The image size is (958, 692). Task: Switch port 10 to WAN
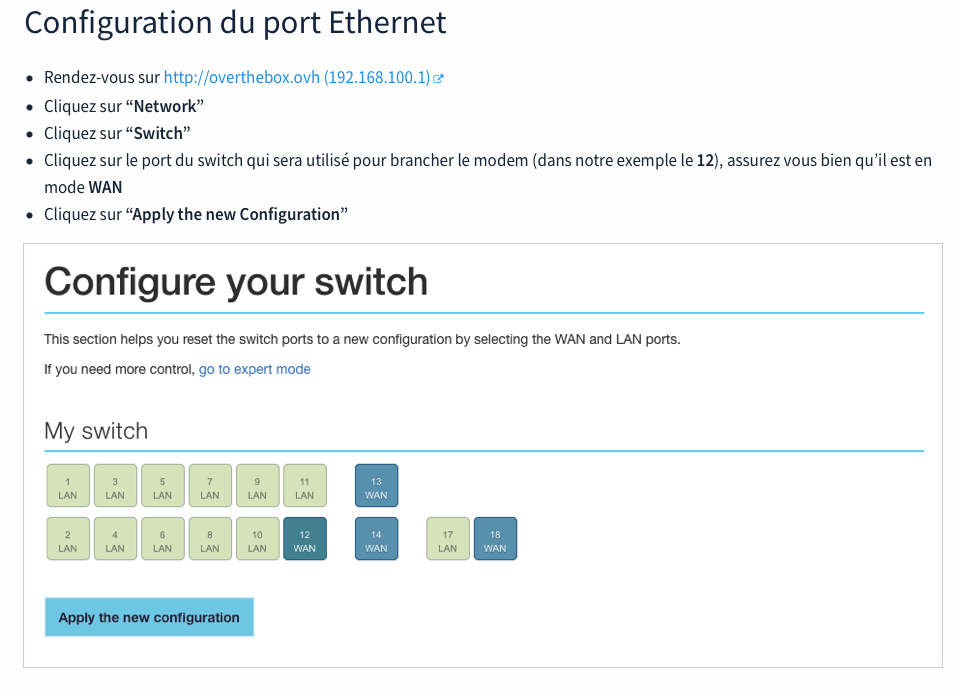(257, 539)
